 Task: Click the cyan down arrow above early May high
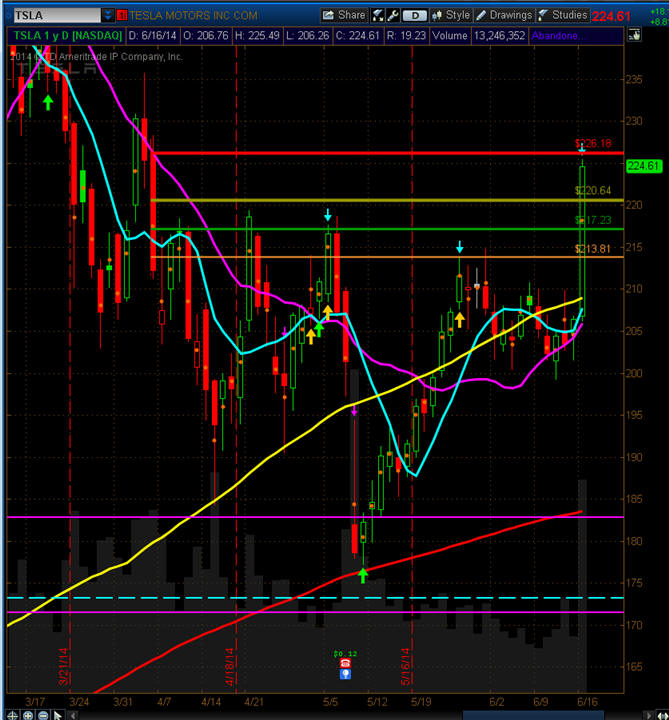tap(328, 214)
